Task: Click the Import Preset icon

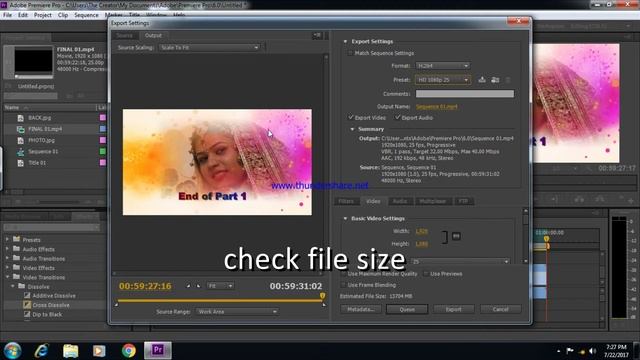Action: point(495,80)
